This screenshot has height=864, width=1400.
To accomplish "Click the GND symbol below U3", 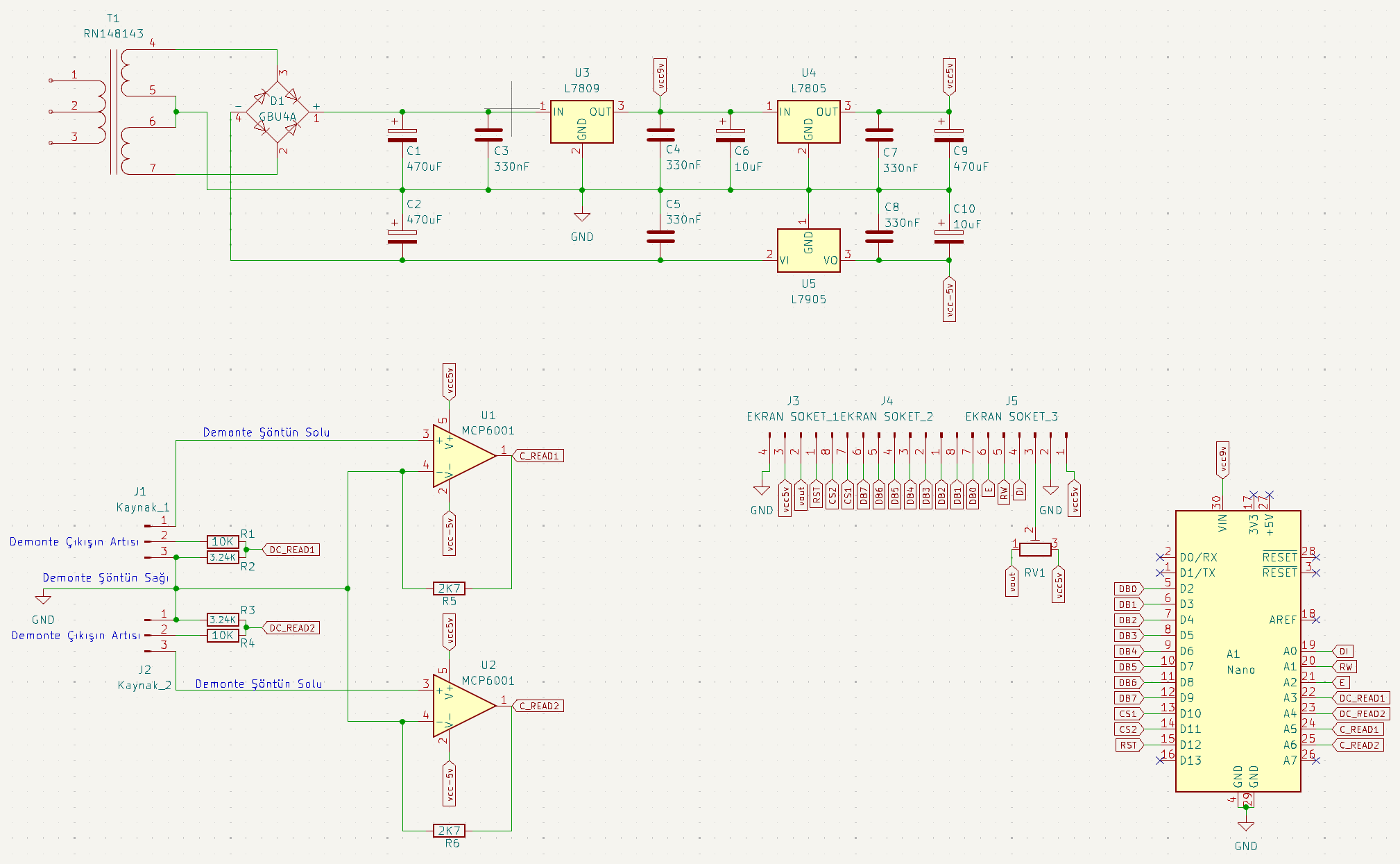I will (x=582, y=217).
